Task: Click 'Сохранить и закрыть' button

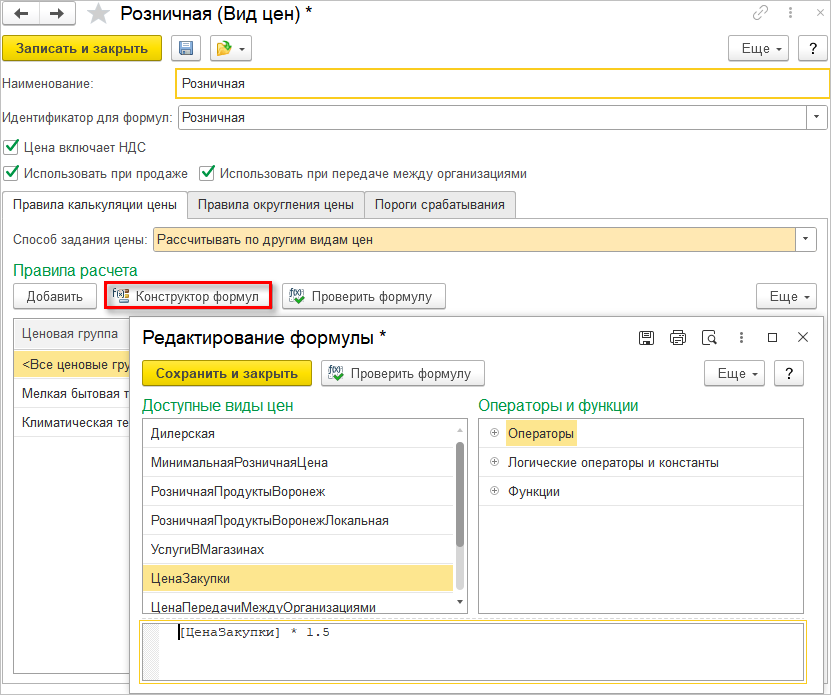Action: (227, 373)
